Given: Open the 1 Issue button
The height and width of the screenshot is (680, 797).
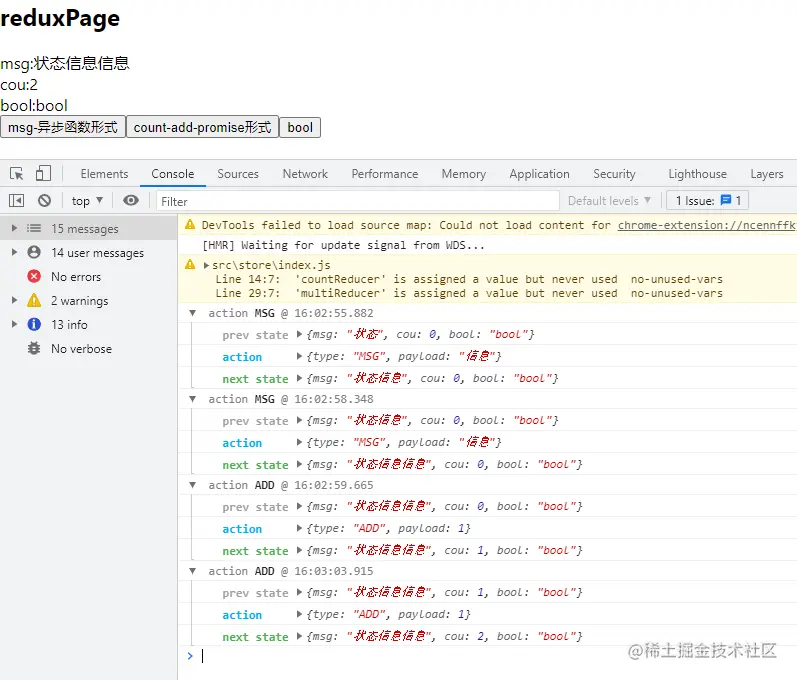Looking at the screenshot, I should 708,201.
